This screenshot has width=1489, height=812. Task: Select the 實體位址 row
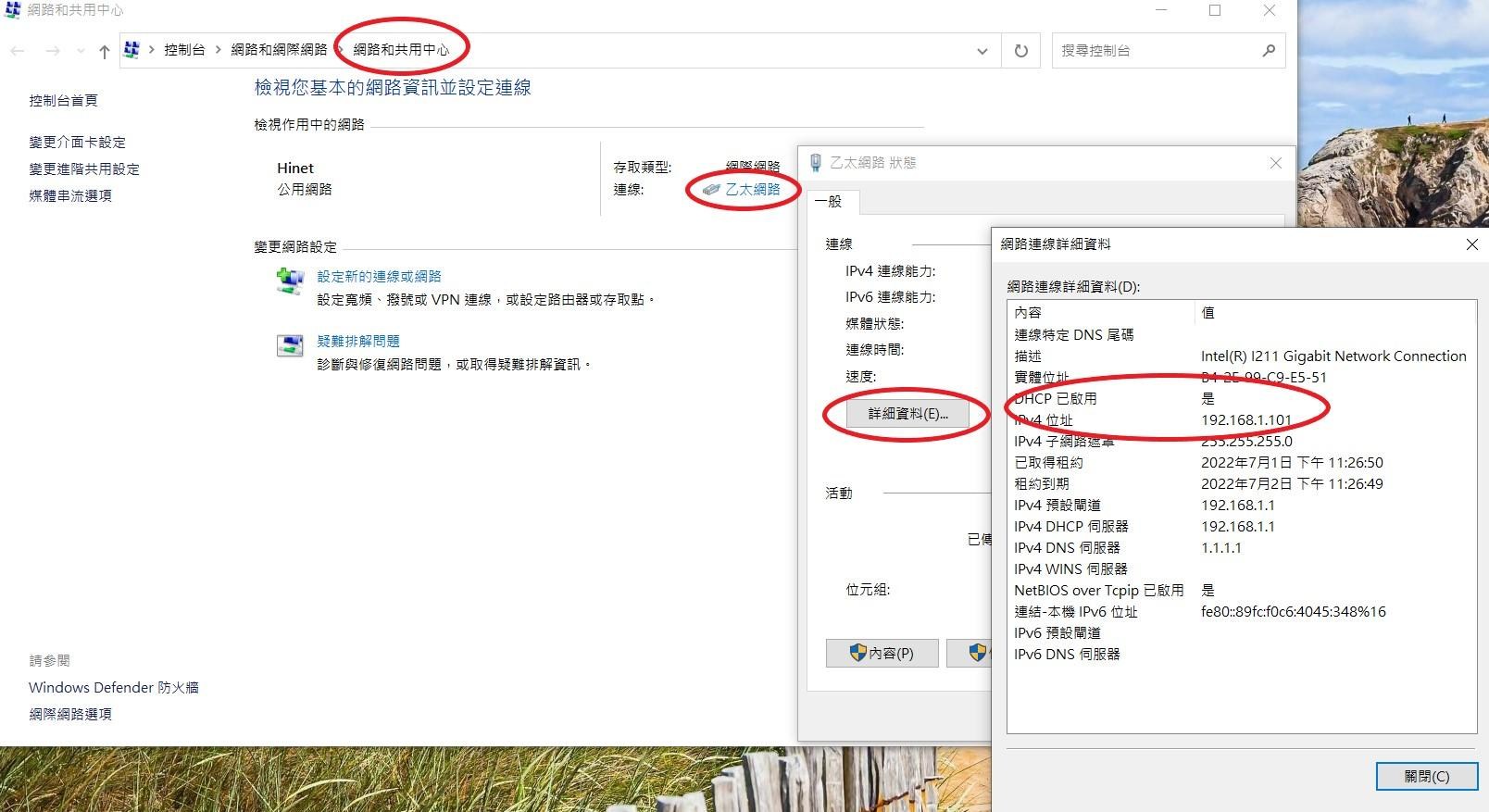coord(1241,377)
